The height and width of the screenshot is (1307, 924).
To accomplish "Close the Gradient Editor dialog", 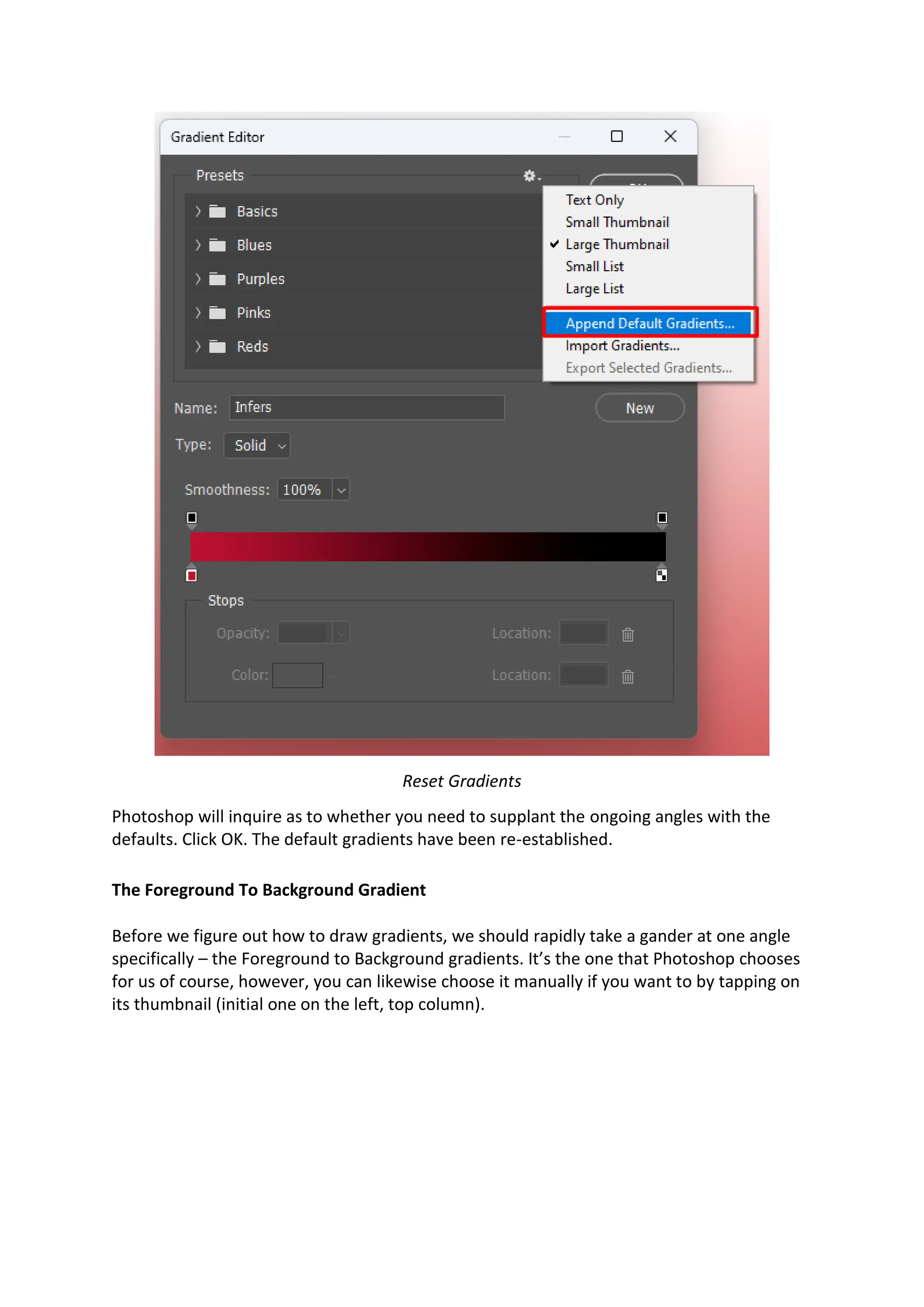I will tap(670, 137).
